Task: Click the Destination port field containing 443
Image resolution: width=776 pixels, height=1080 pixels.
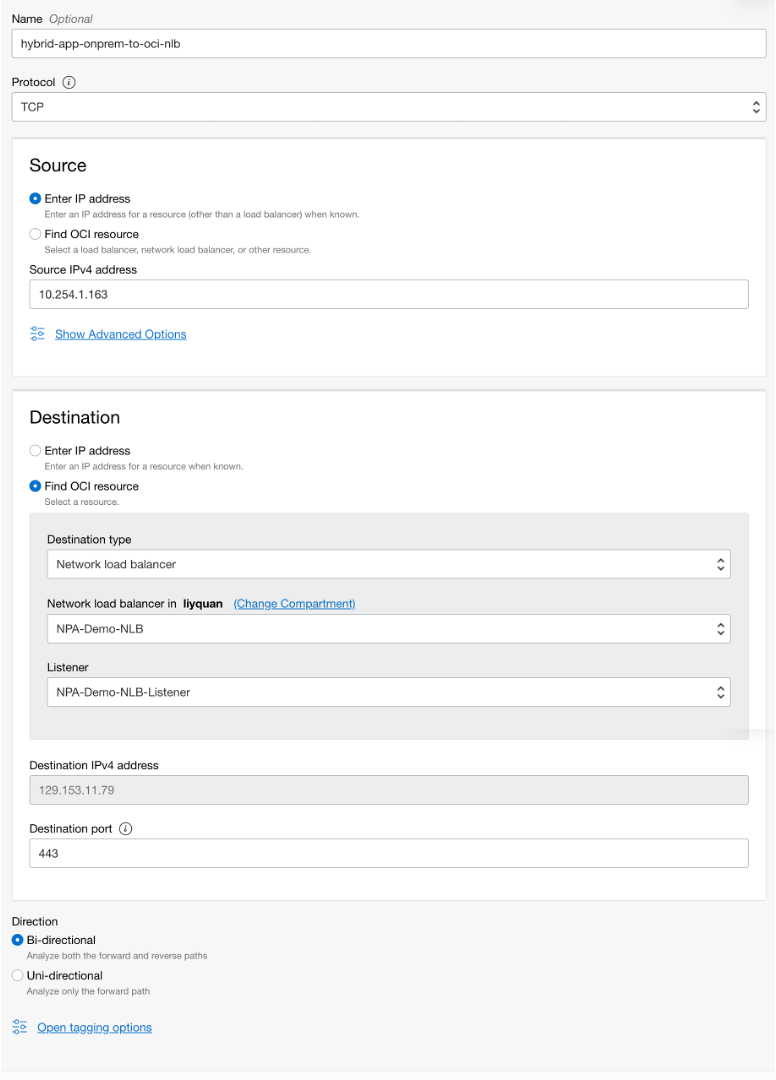Action: 388,852
